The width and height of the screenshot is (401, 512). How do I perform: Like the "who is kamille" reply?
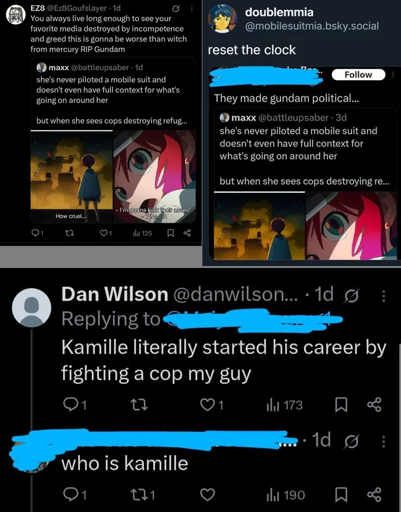[207, 495]
